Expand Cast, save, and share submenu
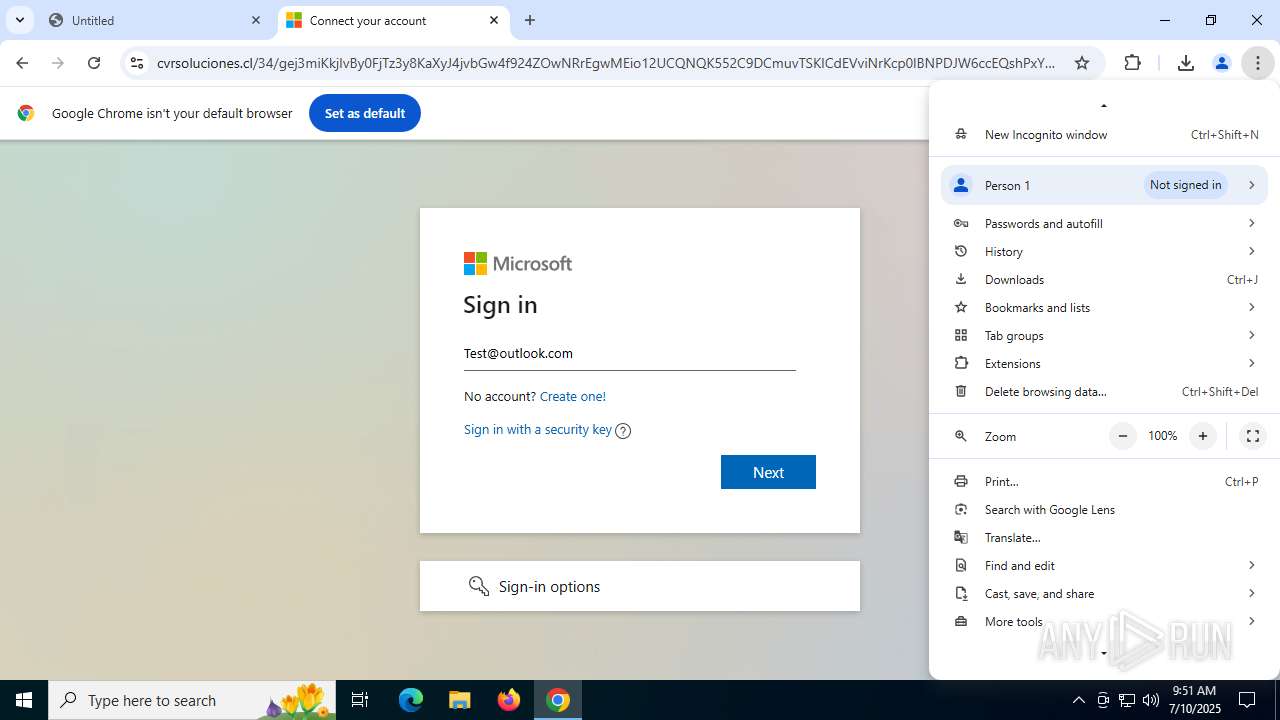 point(1104,593)
